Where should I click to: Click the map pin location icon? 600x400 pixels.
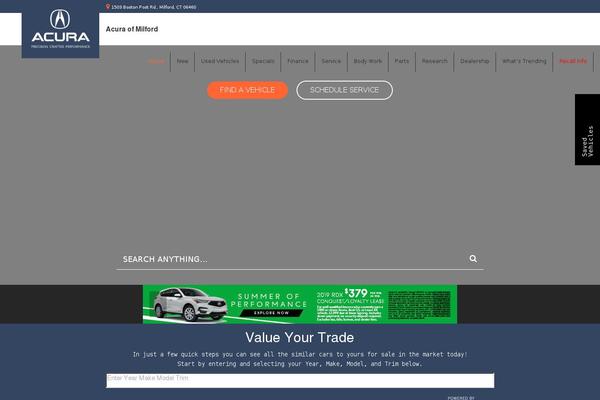108,7
